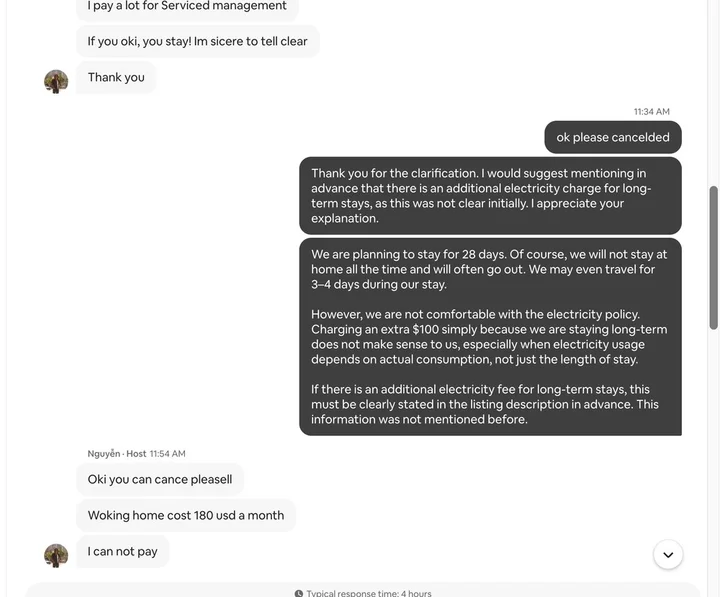
Task: Open host avatar beside 'I can not pay'
Action: point(56,556)
